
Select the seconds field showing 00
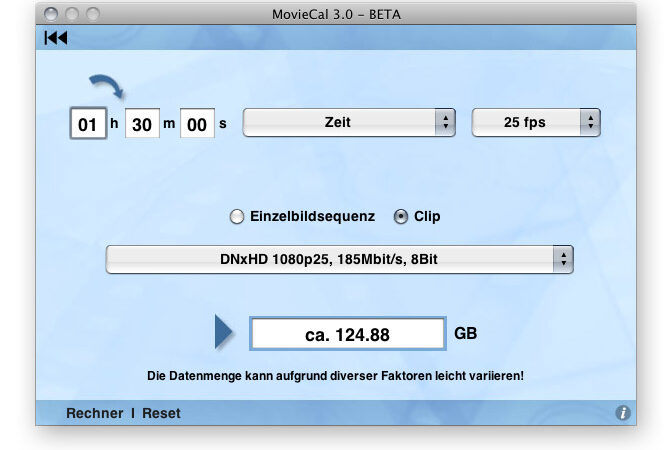(x=197, y=125)
